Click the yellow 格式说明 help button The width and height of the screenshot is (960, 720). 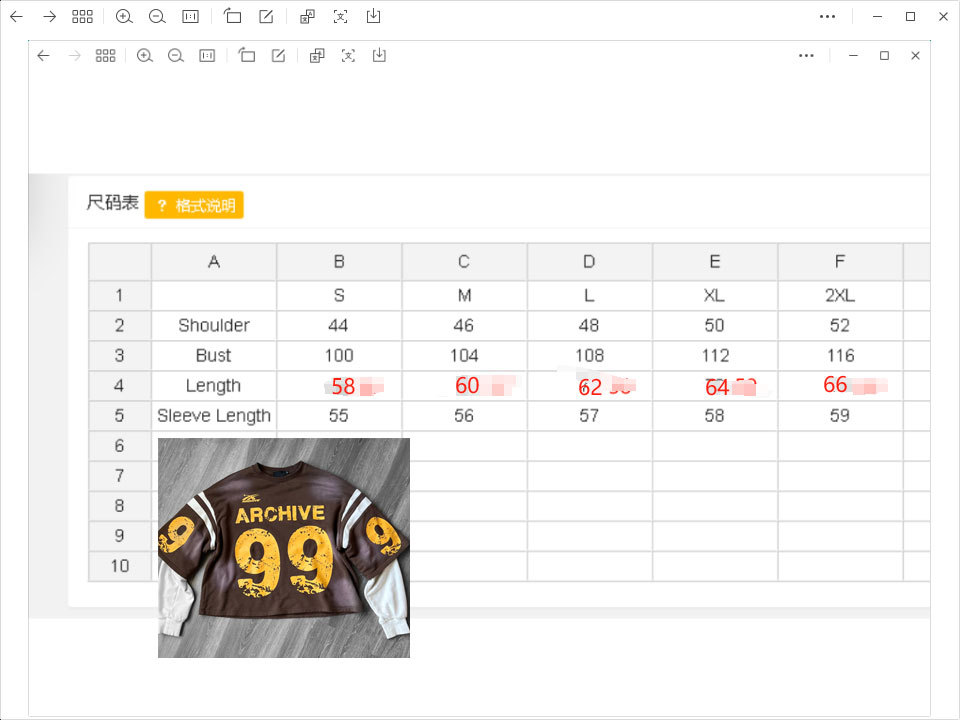tap(194, 205)
